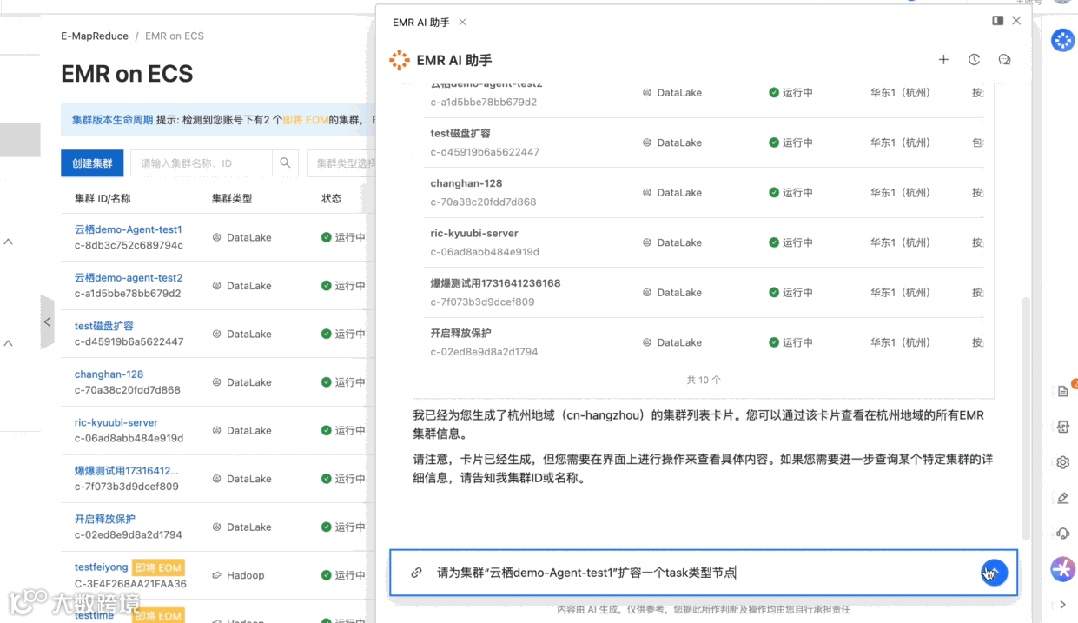Collapse the upper left menu section caret
This screenshot has width=1078, height=623.
(x=8, y=242)
